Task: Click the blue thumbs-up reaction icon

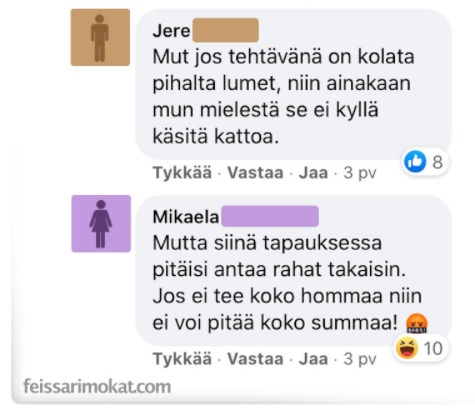Action: click(415, 161)
